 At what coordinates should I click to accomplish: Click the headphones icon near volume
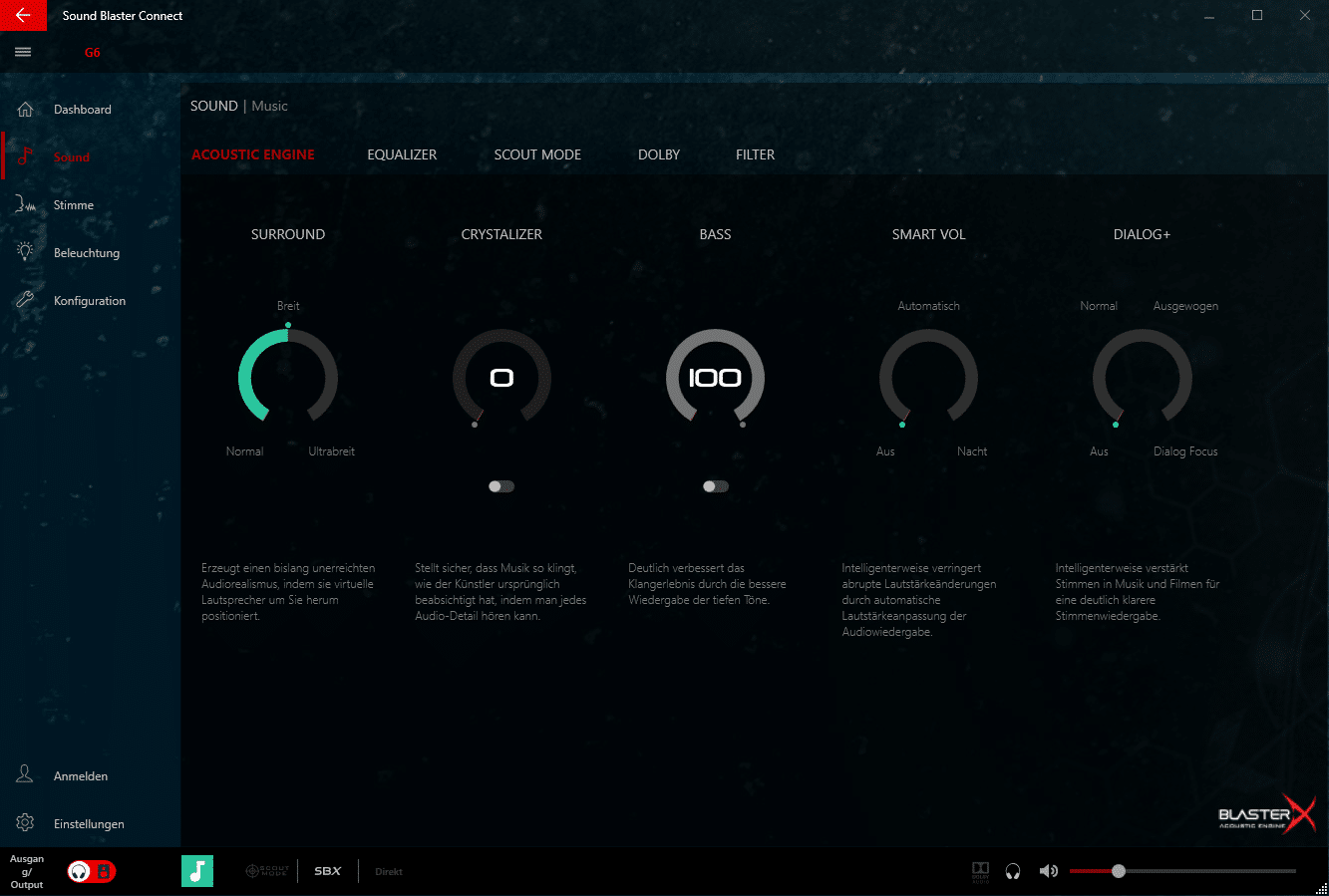tap(1013, 871)
